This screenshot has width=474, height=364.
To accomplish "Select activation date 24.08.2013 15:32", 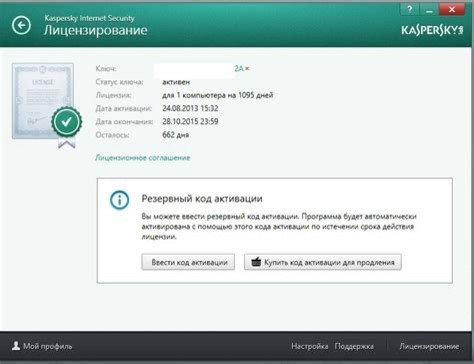I will (x=190, y=108).
